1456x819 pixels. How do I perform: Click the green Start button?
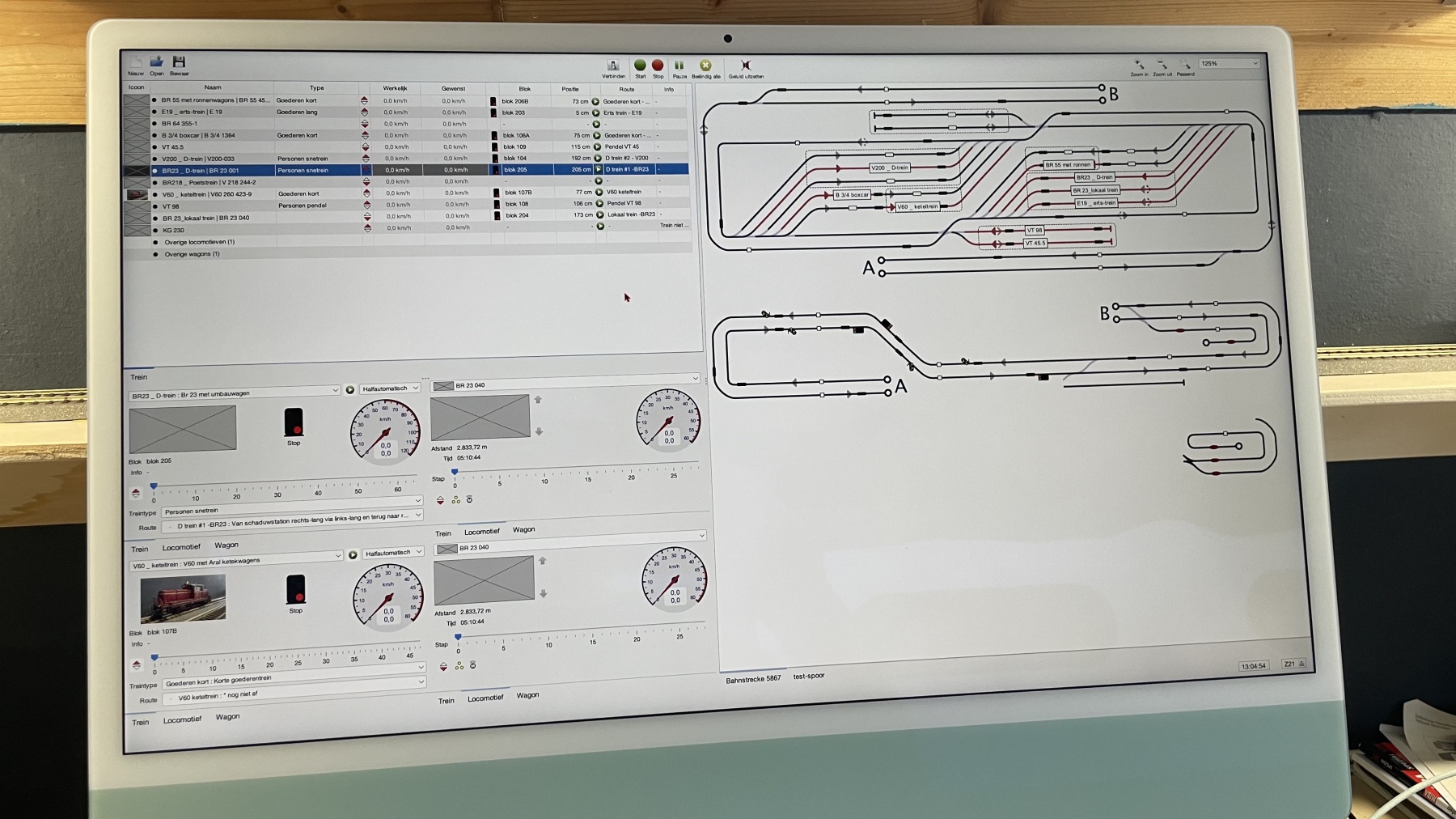(640, 66)
